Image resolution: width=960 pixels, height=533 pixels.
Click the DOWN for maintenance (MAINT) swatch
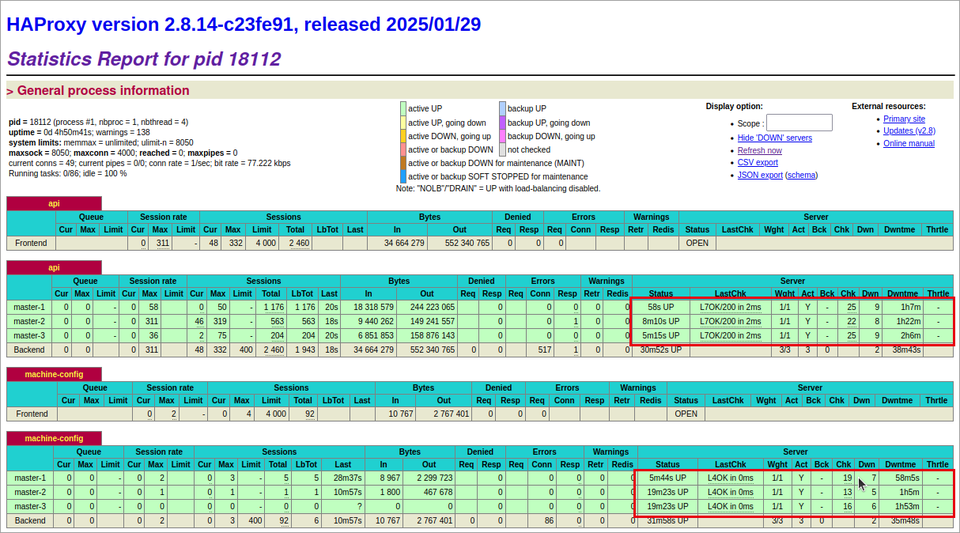(x=403, y=163)
